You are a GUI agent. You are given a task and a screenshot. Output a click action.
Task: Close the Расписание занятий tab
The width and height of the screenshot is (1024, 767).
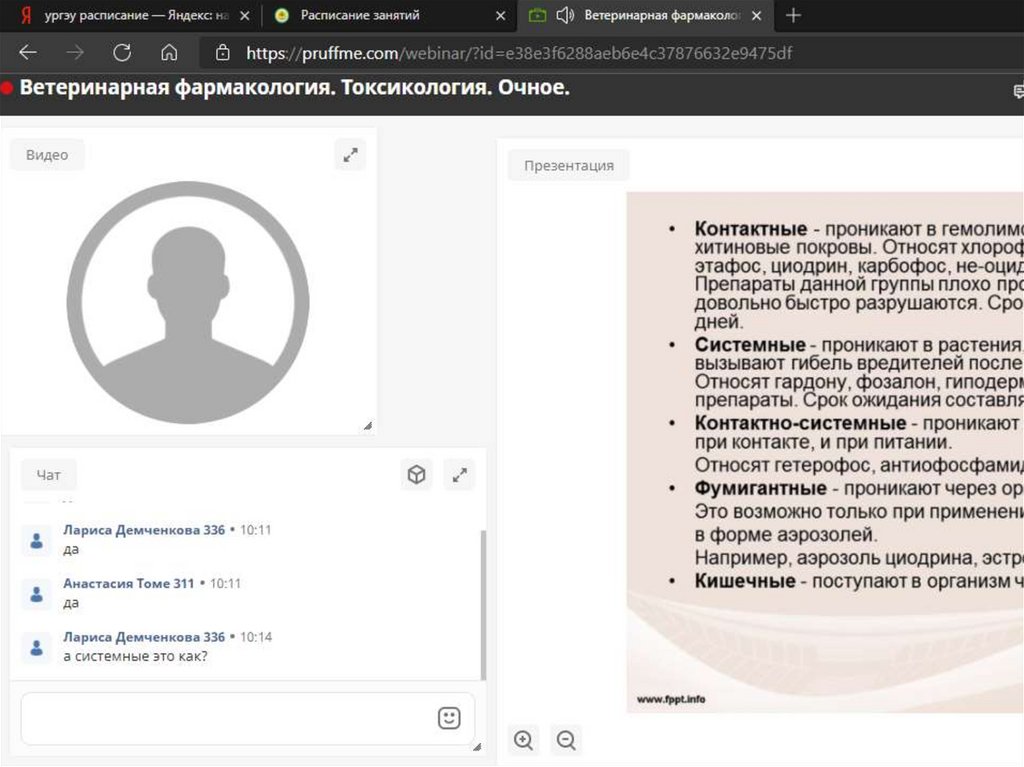pos(501,16)
